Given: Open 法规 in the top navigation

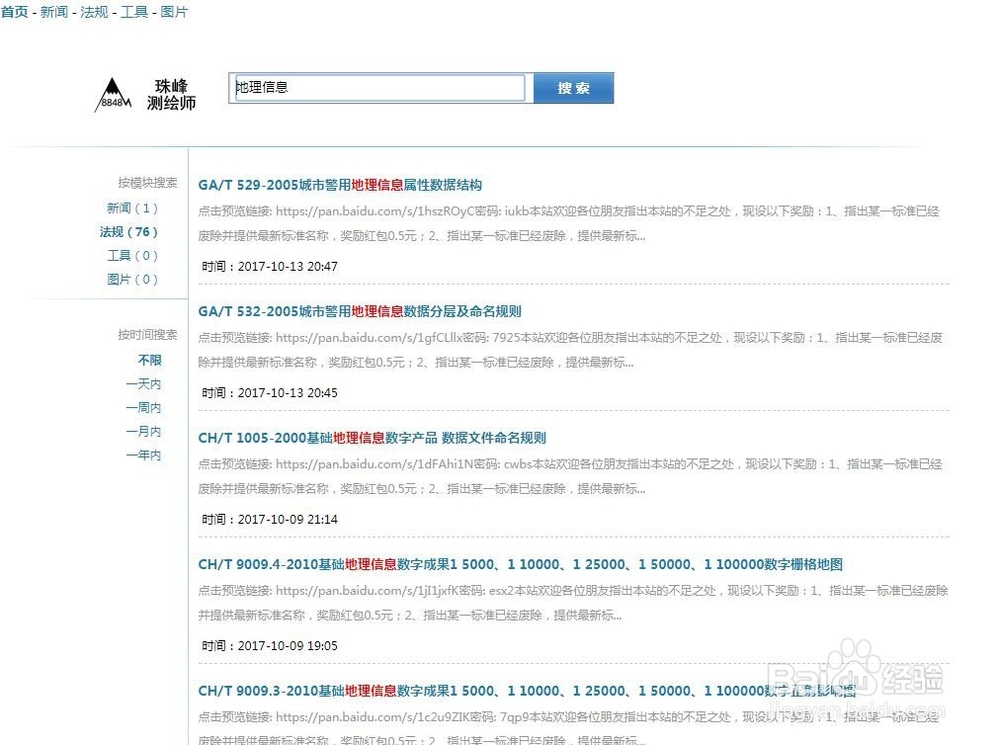Looking at the screenshot, I should [93, 12].
